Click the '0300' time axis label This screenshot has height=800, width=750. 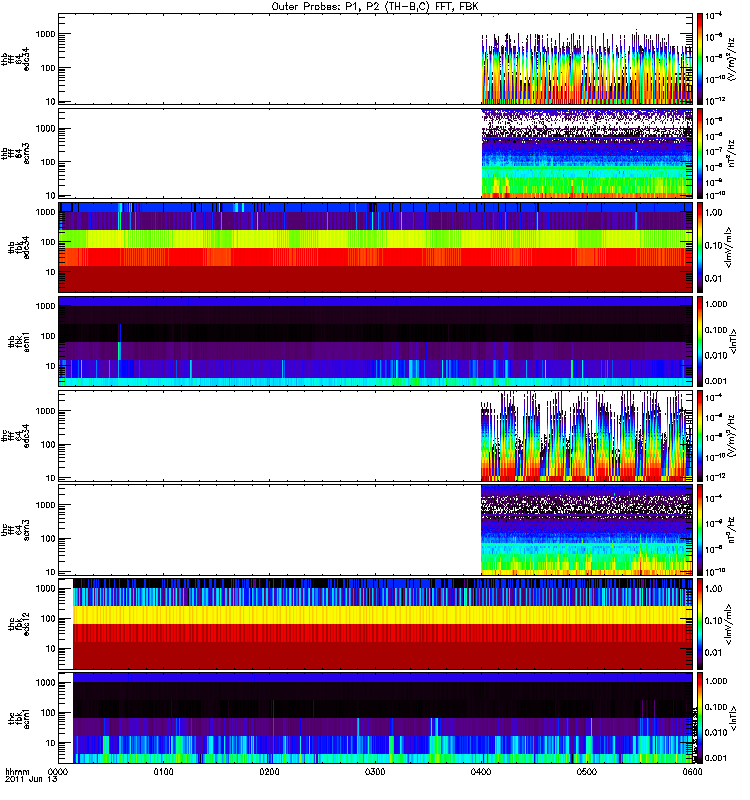click(x=375, y=772)
